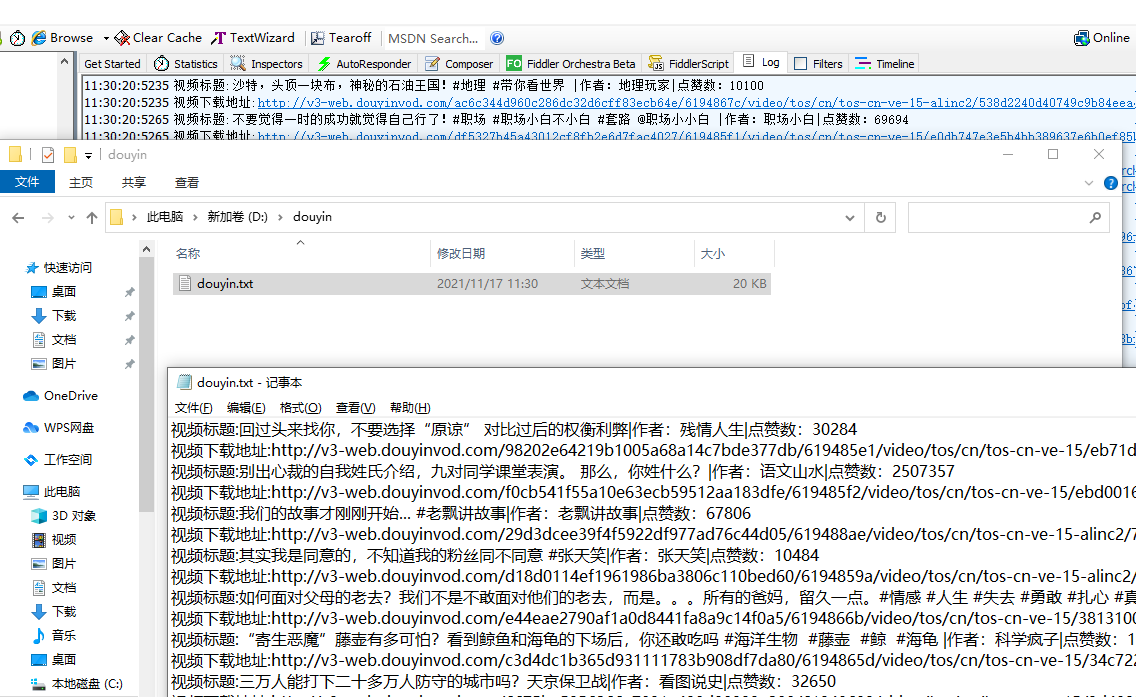
Task: Open the recent locations dropdown in Explorer
Action: (71, 217)
